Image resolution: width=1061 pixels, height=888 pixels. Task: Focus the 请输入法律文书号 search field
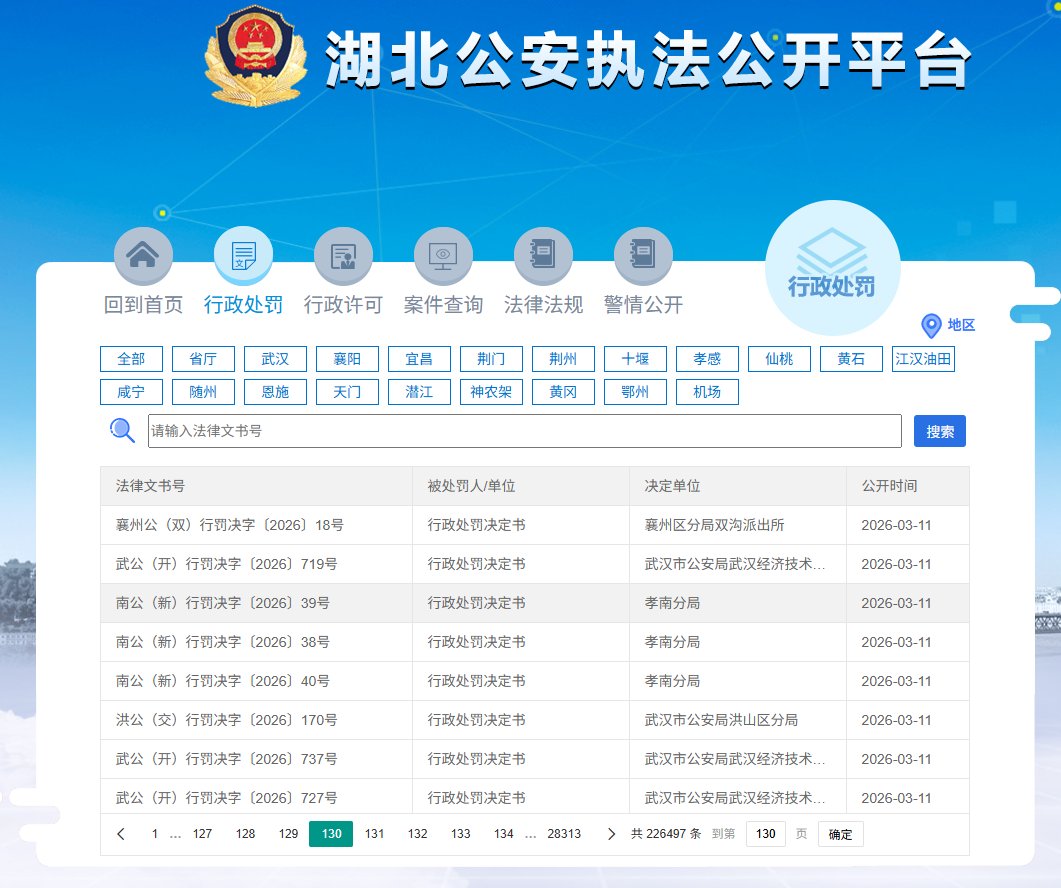pos(524,431)
